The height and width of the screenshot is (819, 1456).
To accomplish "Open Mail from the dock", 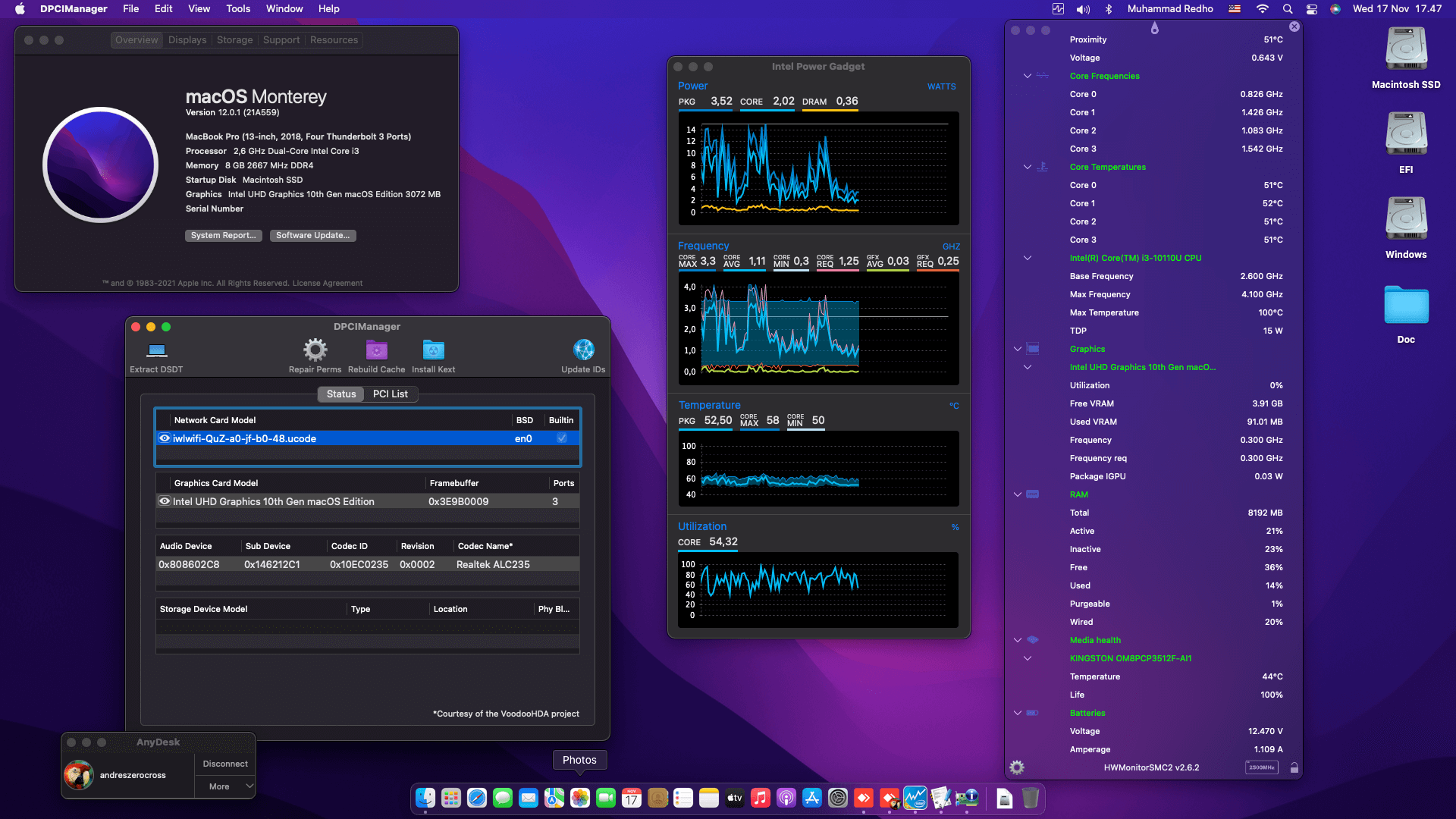I will (529, 798).
